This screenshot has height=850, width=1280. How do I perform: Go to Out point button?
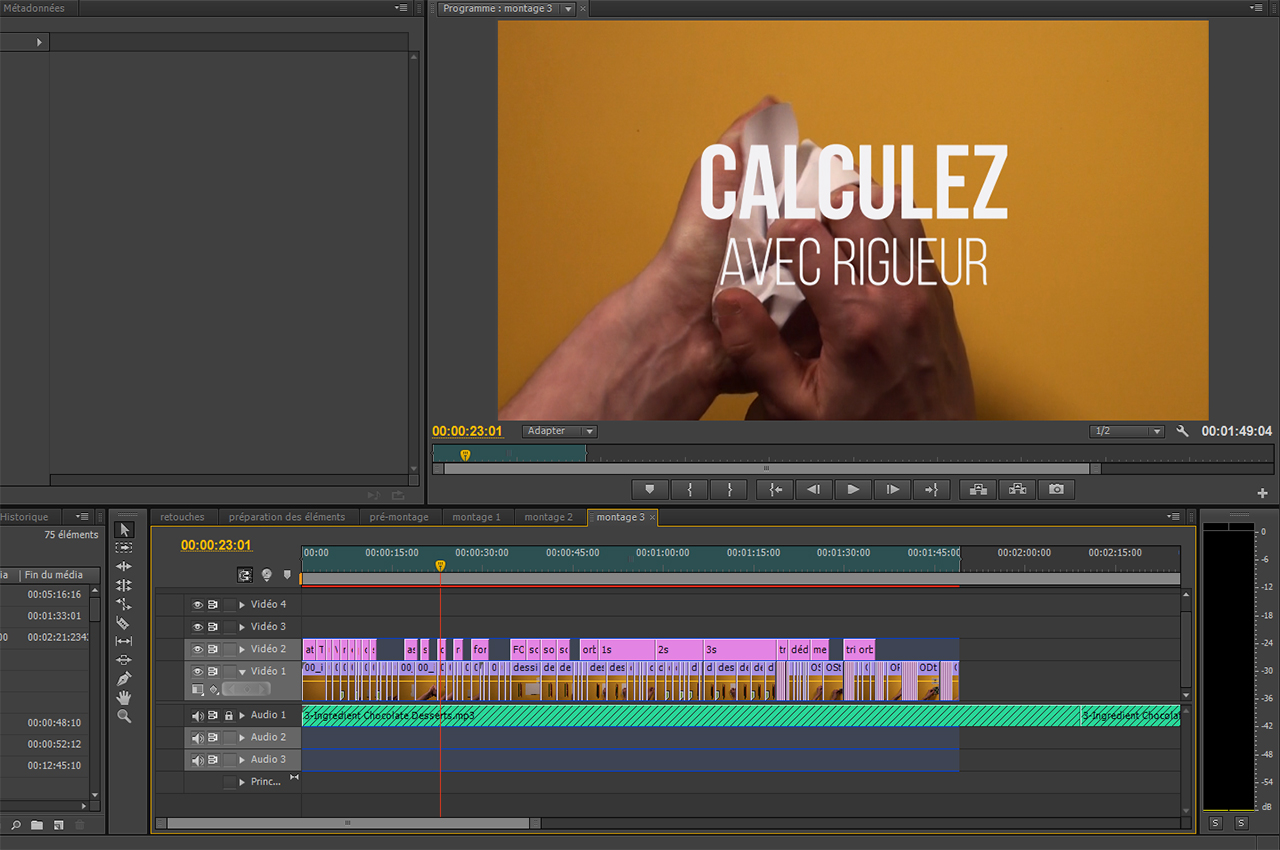[931, 489]
